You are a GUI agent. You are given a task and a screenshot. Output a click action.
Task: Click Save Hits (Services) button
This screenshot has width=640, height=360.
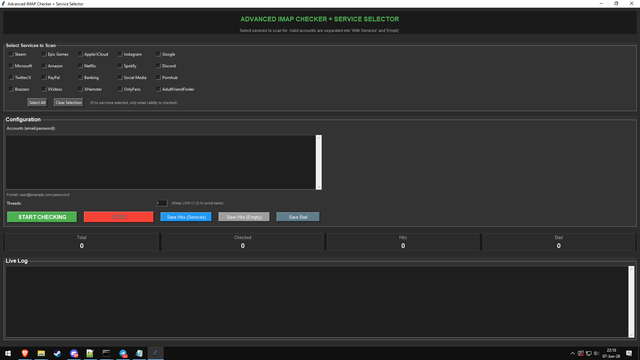tap(186, 217)
